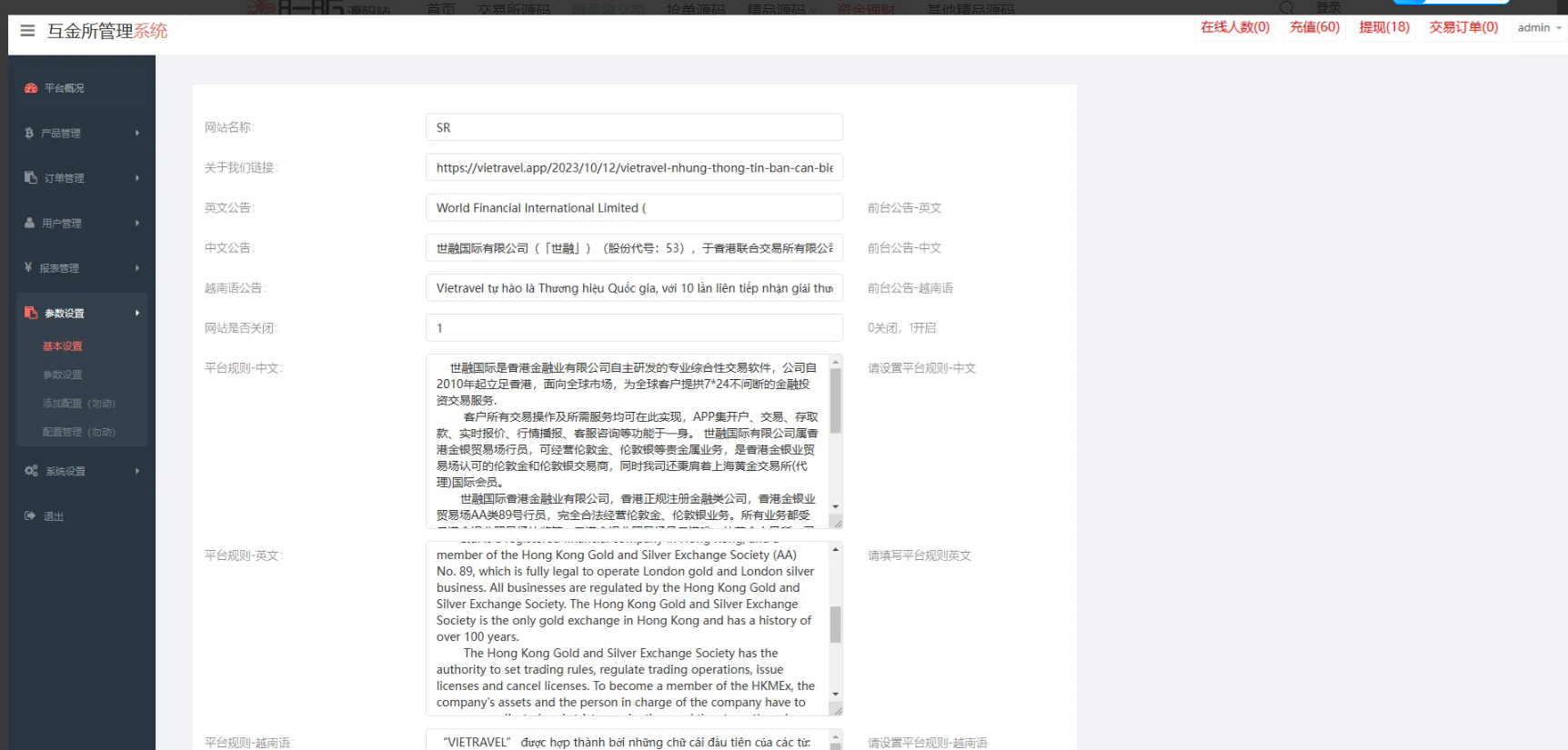This screenshot has height=750, width=1568.
Task: Click the 平台概况 dashboard icon
Action: click(30, 88)
